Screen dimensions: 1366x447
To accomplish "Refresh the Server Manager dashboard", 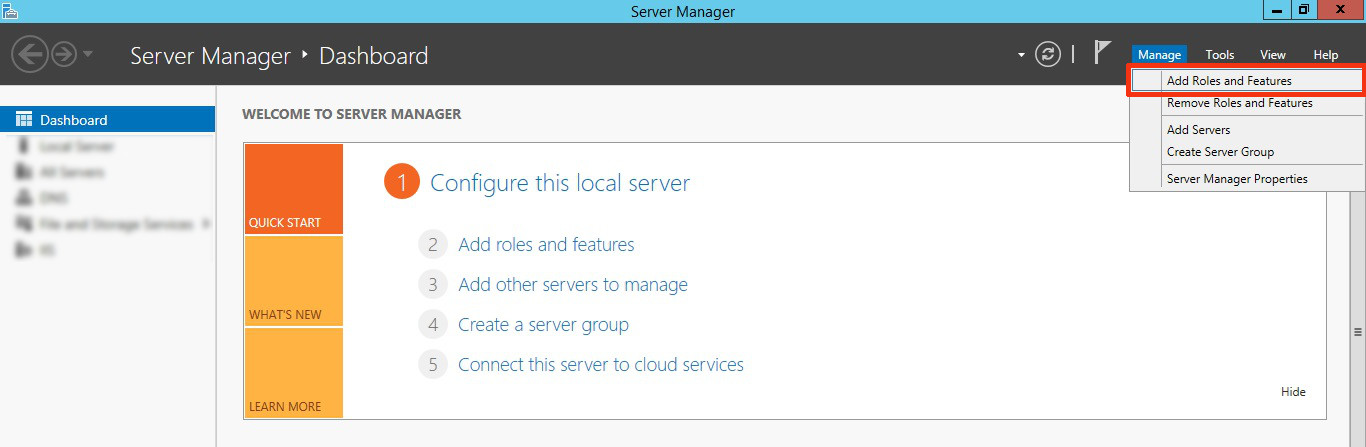I will (x=1047, y=55).
